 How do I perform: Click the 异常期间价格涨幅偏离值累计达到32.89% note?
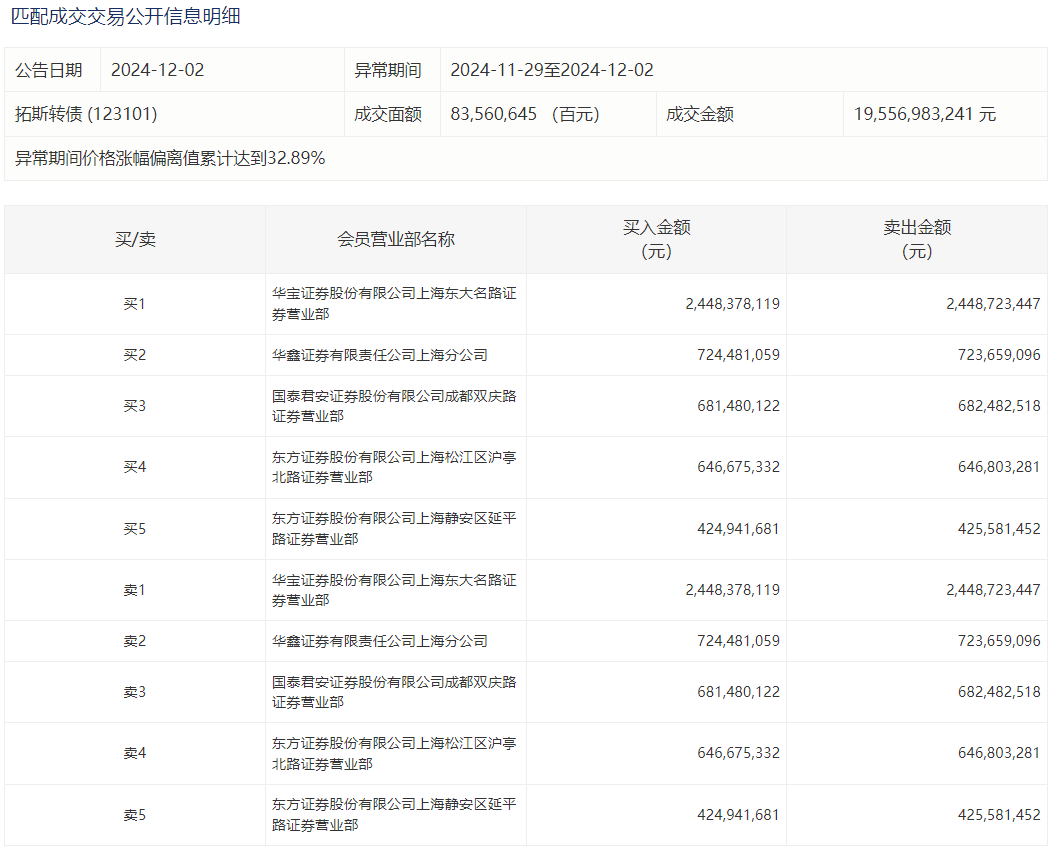click(x=170, y=158)
